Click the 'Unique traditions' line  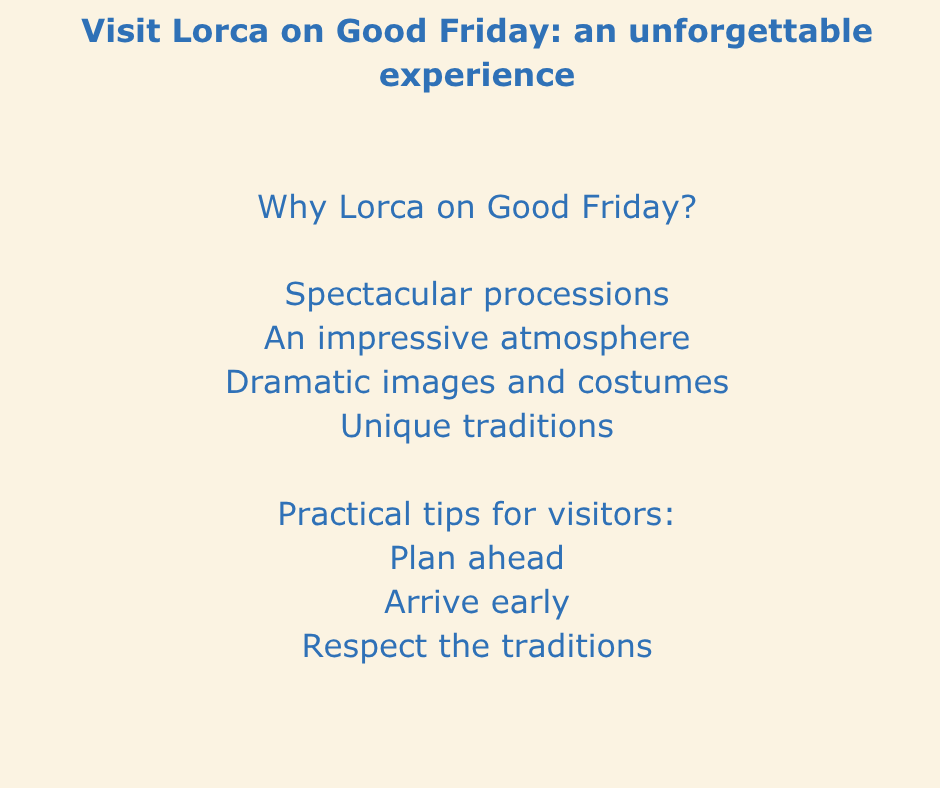(x=477, y=426)
